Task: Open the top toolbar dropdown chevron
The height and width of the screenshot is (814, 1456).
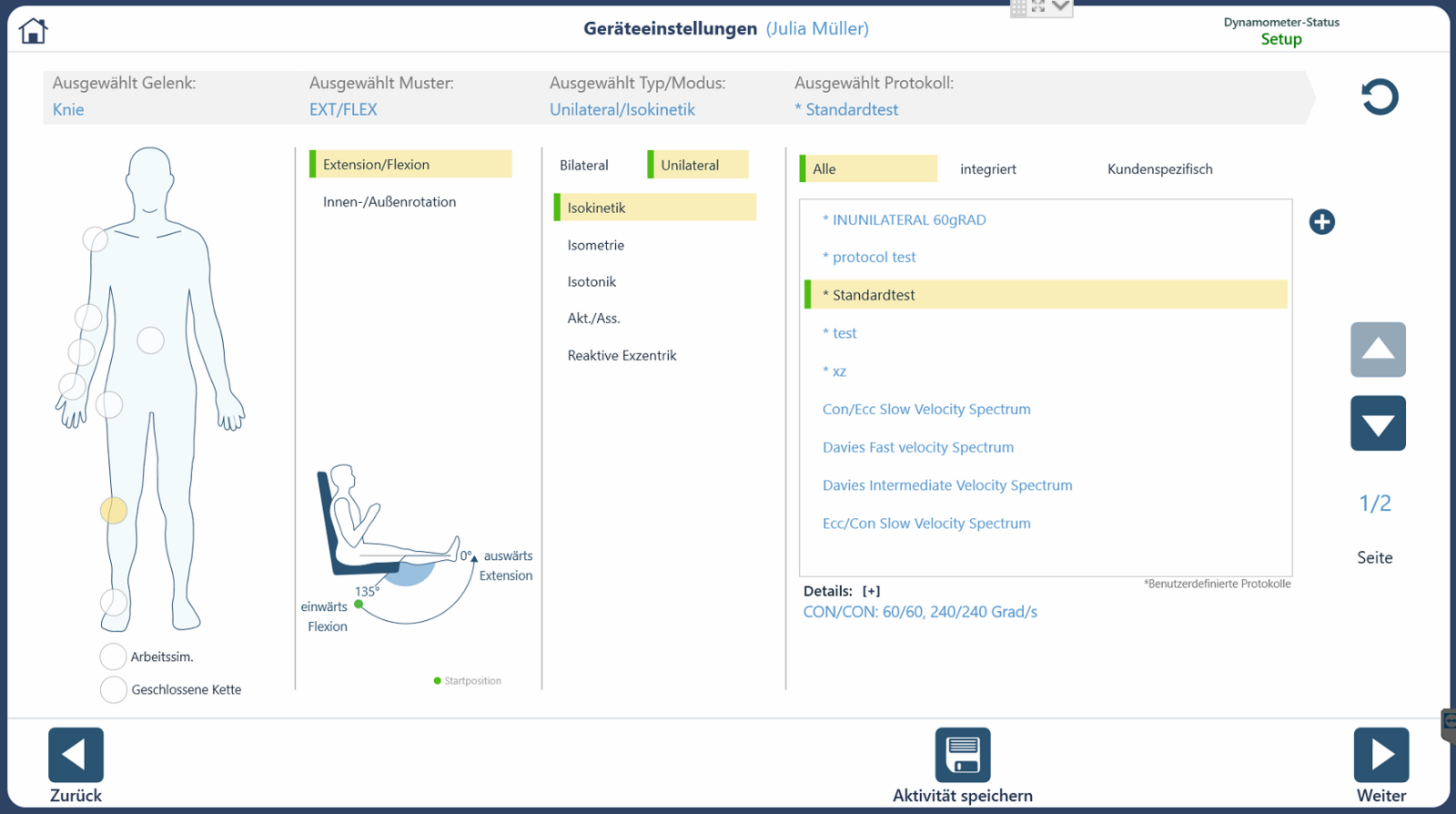Action: point(1060,7)
